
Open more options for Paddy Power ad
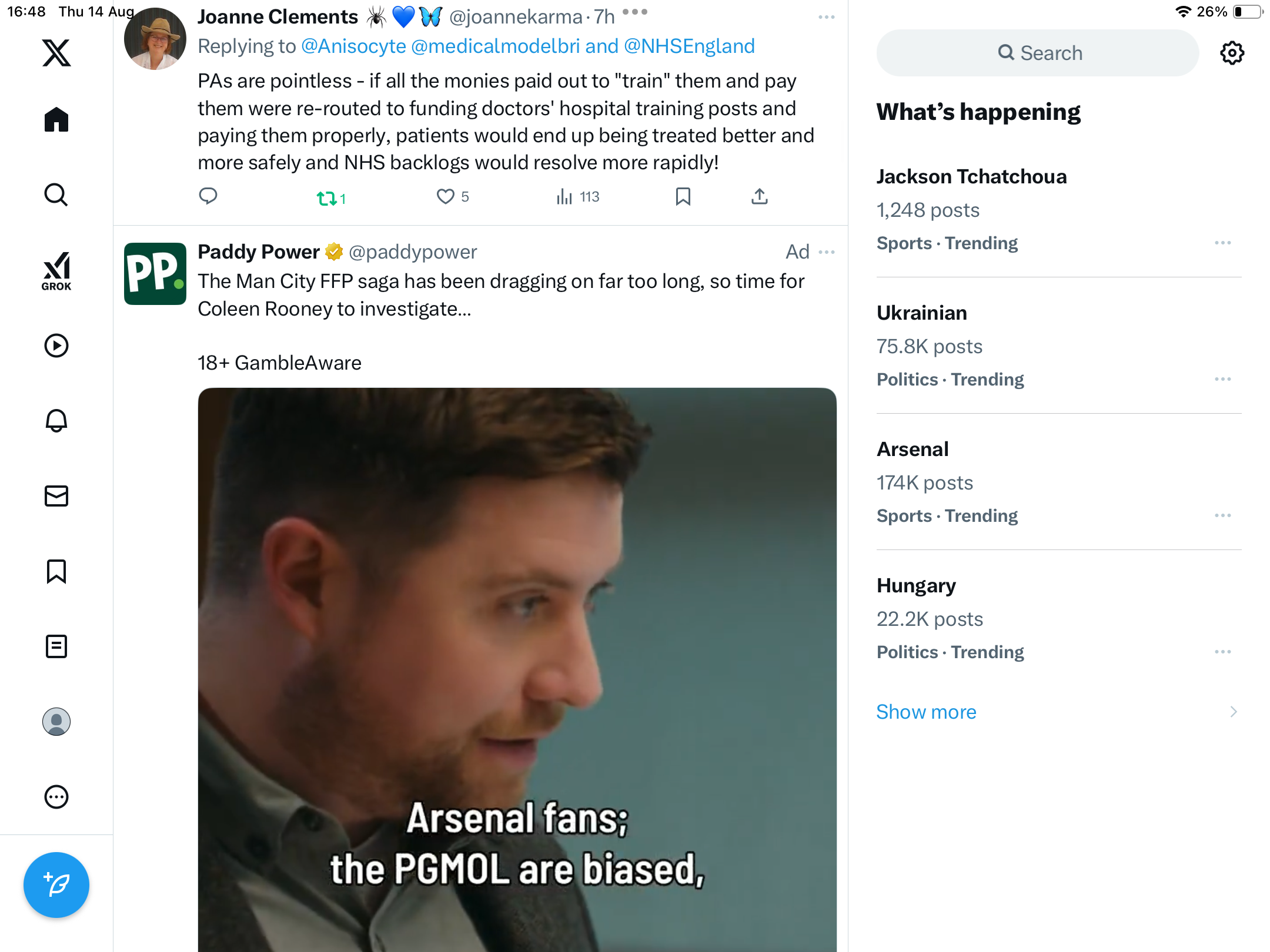pos(827,252)
